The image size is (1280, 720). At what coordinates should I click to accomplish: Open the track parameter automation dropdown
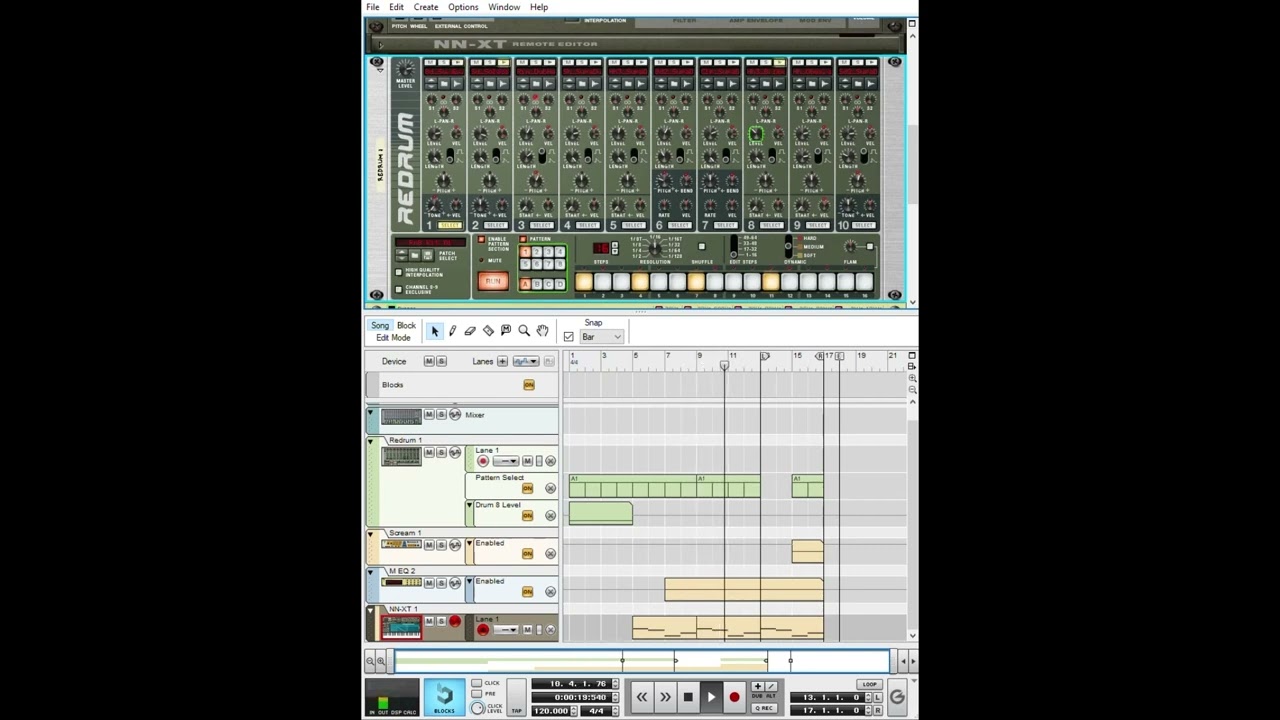click(525, 361)
